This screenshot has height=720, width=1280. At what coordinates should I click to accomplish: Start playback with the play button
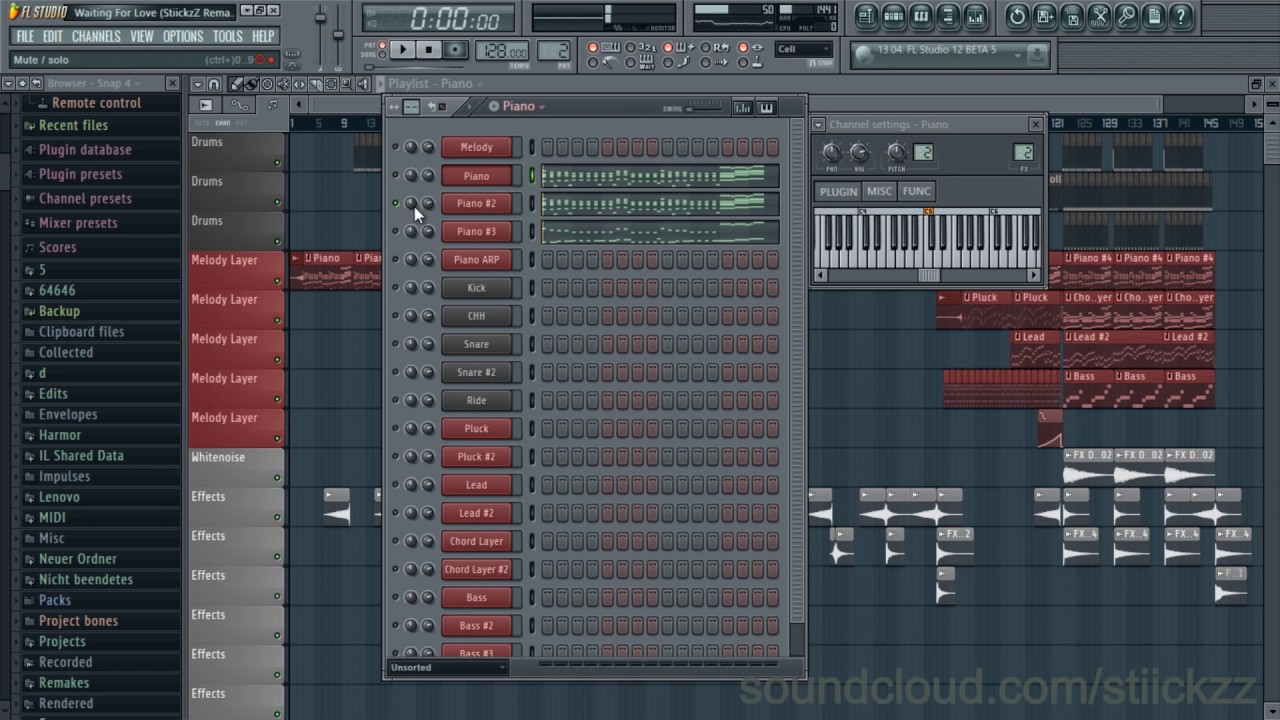point(404,50)
